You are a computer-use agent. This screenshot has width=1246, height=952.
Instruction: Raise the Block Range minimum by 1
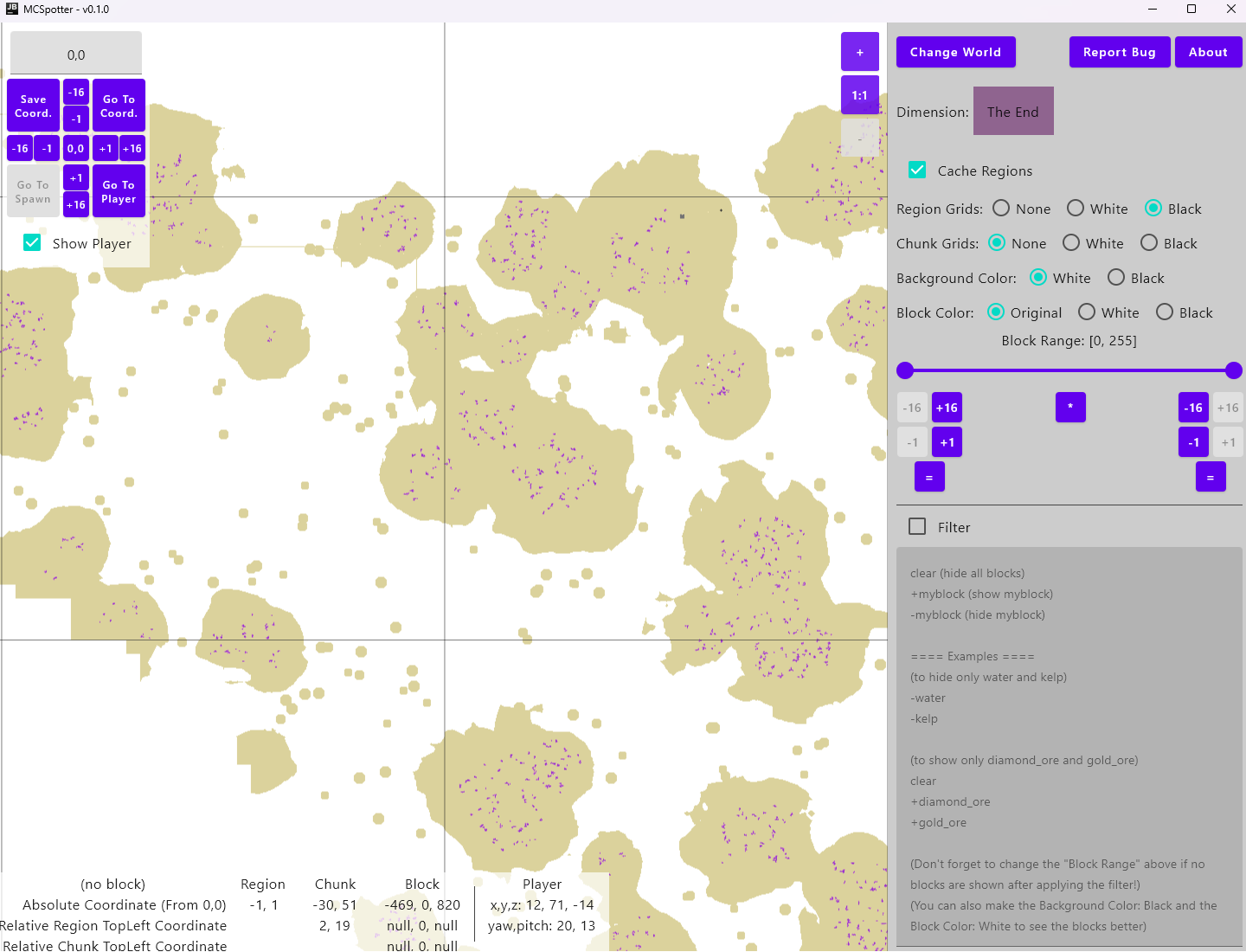(947, 442)
